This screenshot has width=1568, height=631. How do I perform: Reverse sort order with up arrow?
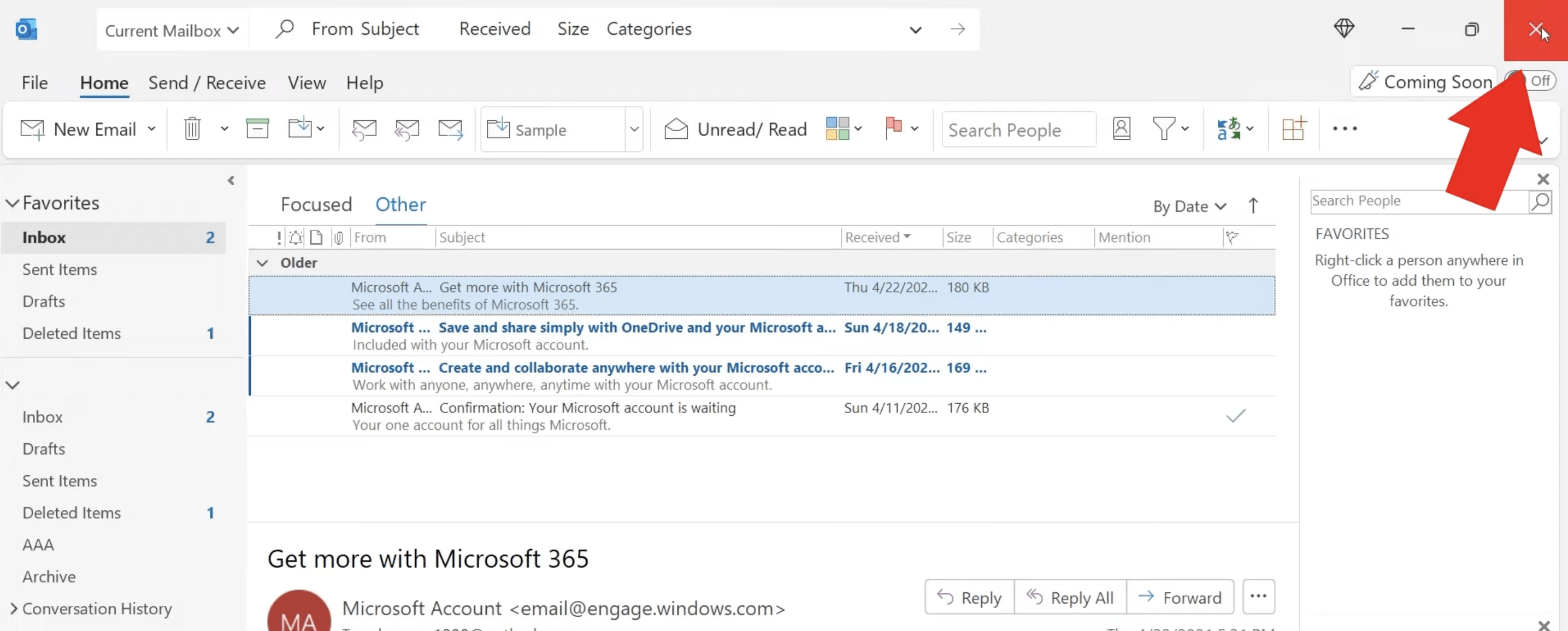[1253, 205]
